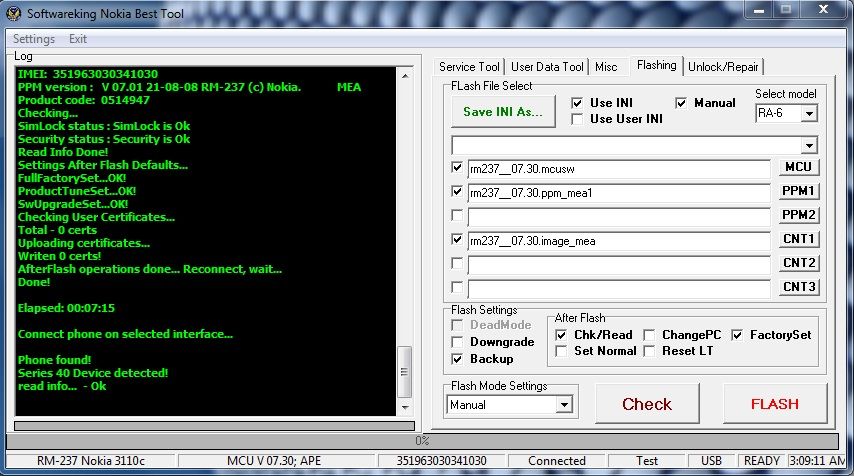The image size is (854, 476).
Task: Click the Softwareking app icon in title bar
Action: 13,14
